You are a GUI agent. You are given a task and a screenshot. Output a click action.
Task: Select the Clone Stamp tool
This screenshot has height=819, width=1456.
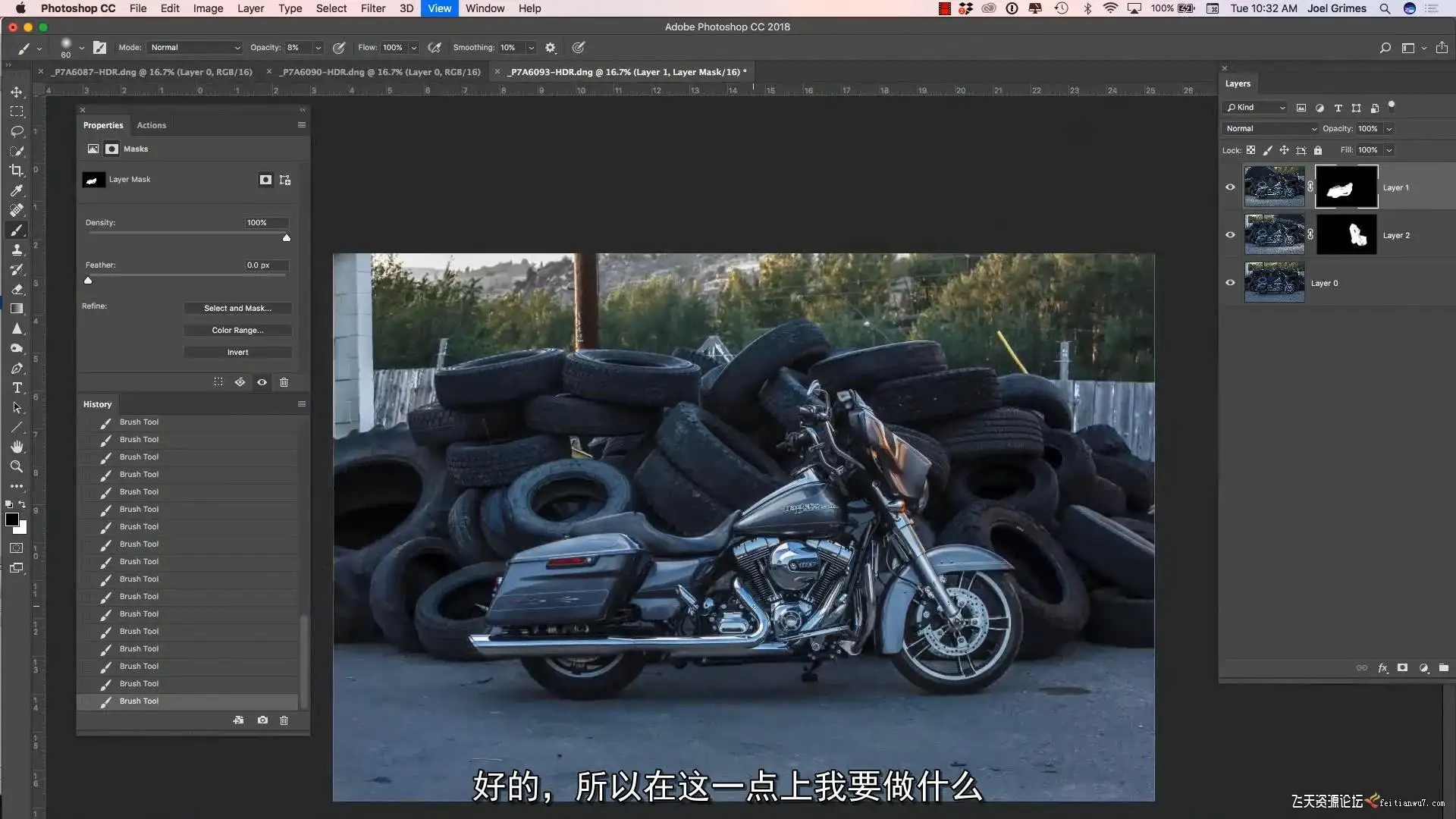(x=16, y=249)
